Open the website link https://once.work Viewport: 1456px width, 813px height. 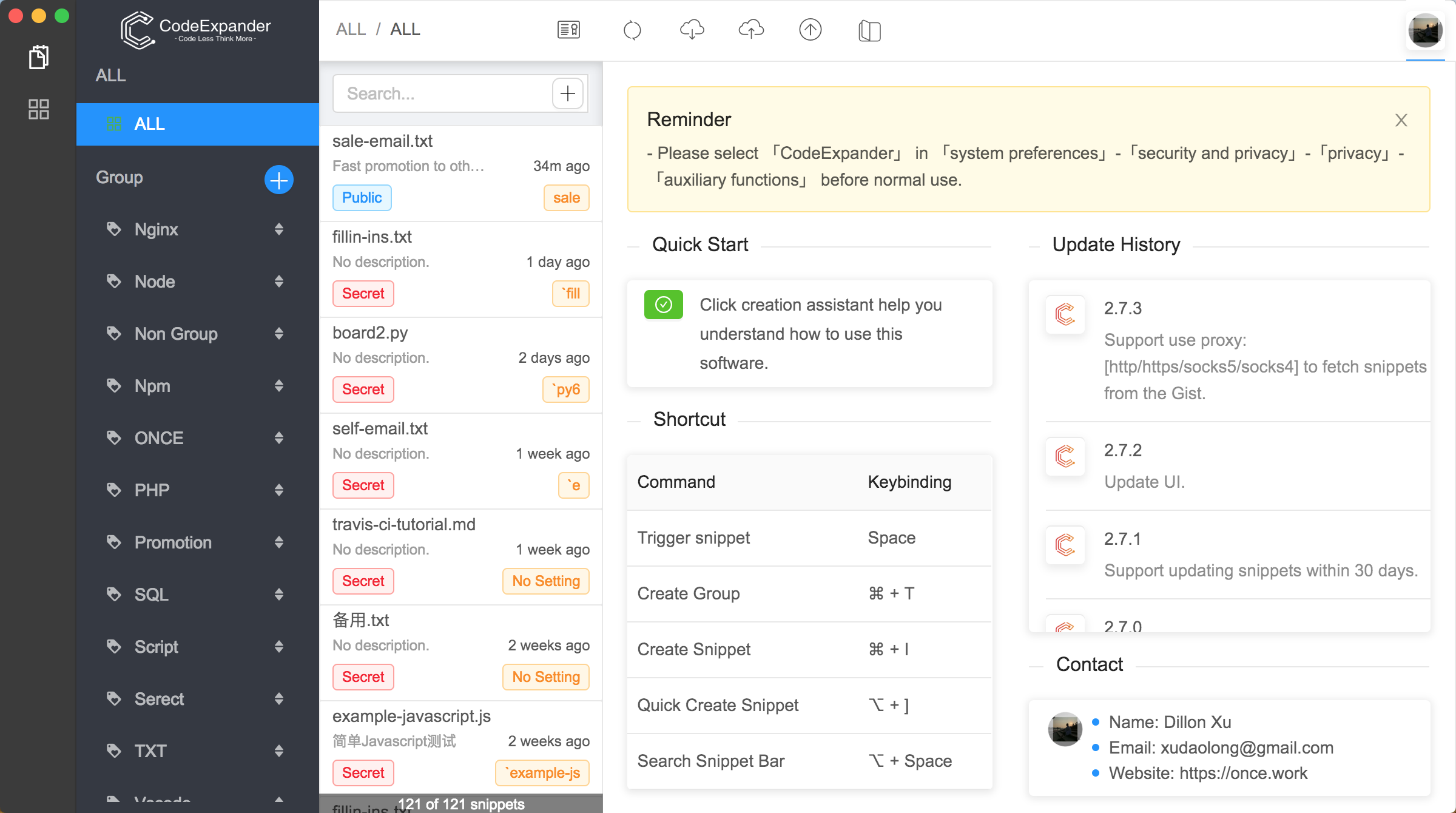click(1243, 773)
